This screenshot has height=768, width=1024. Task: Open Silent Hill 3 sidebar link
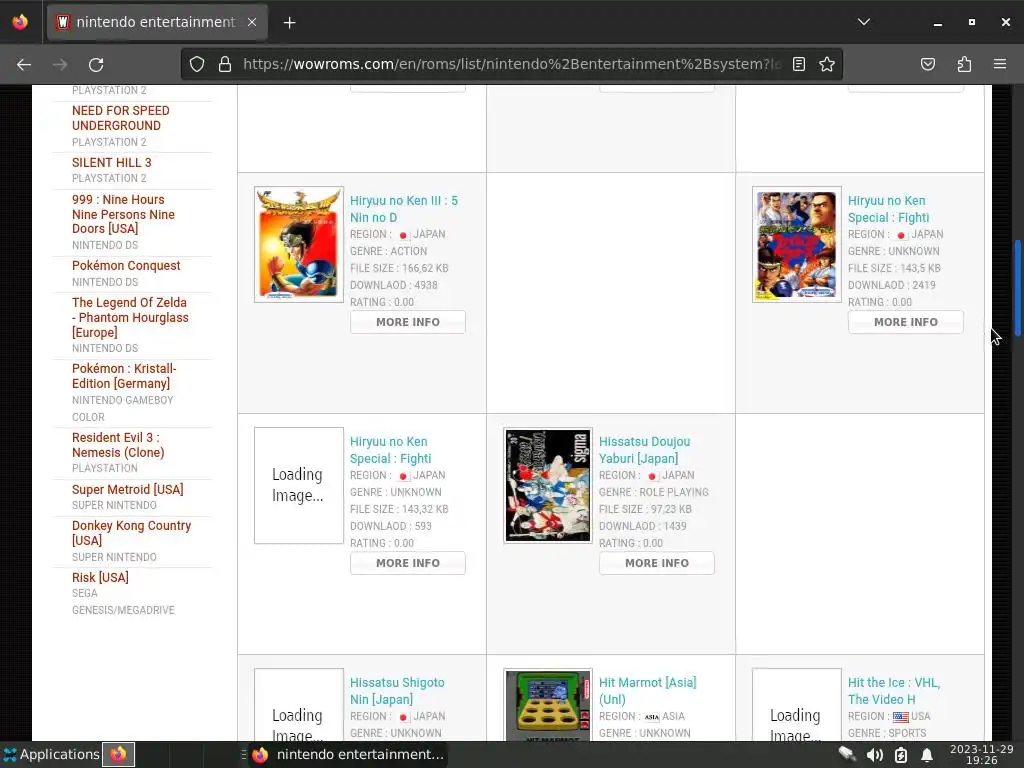(112, 163)
